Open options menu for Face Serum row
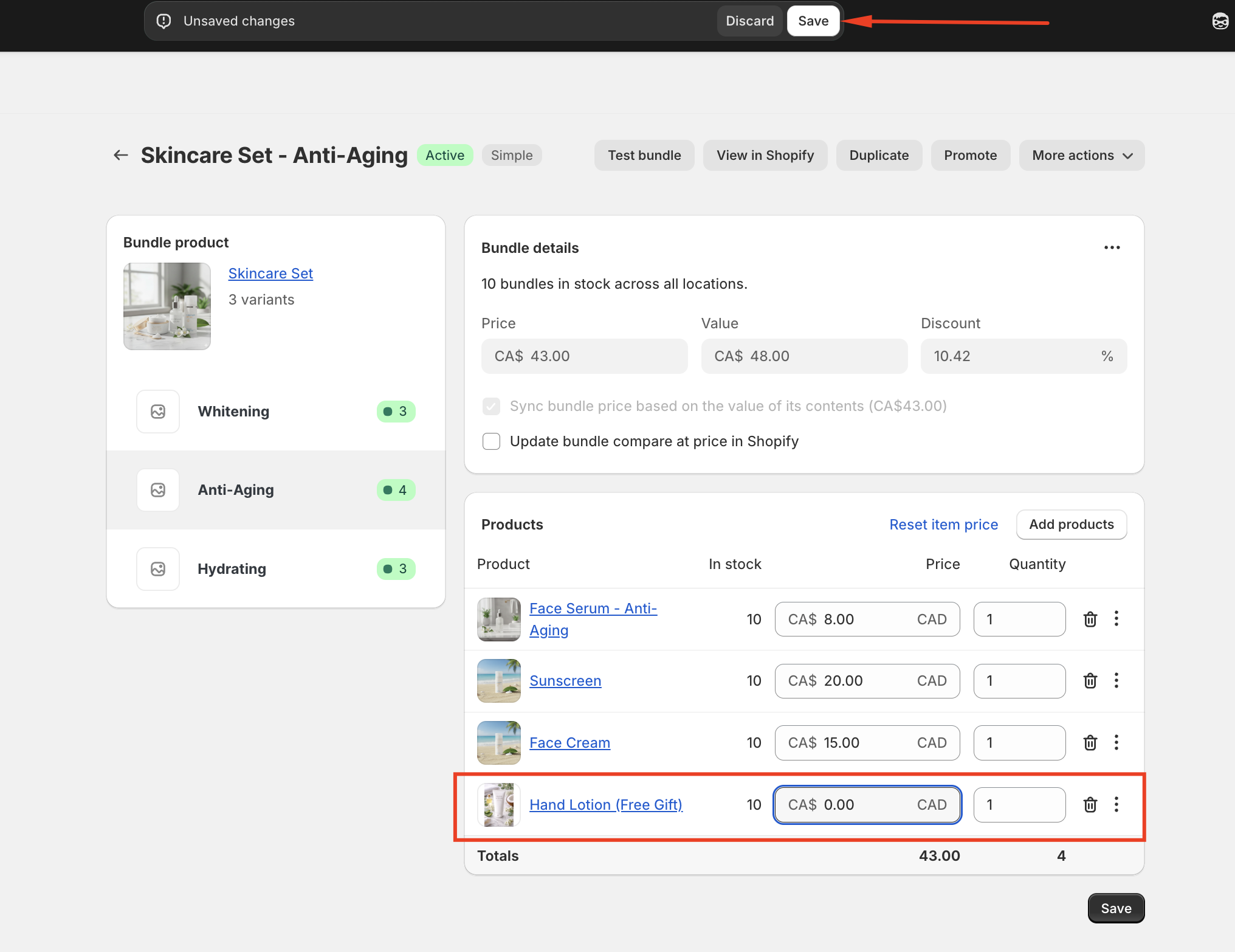The width and height of the screenshot is (1235, 952). click(1116, 619)
